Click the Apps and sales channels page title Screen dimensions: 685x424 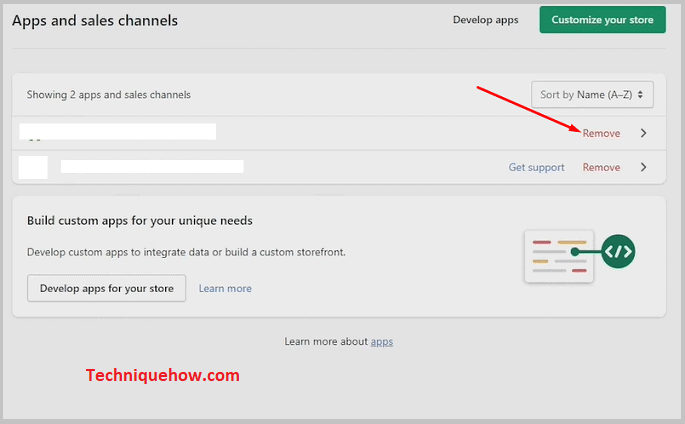(x=95, y=21)
